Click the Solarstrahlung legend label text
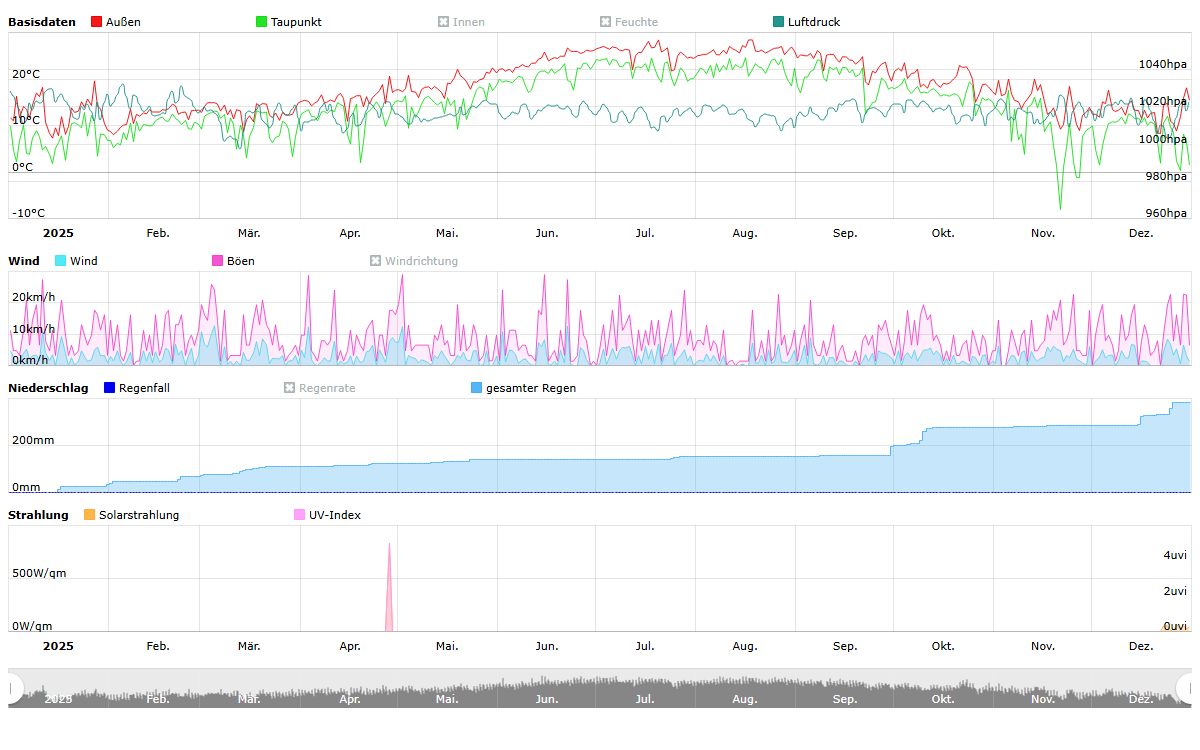1200x750 pixels. point(139,515)
